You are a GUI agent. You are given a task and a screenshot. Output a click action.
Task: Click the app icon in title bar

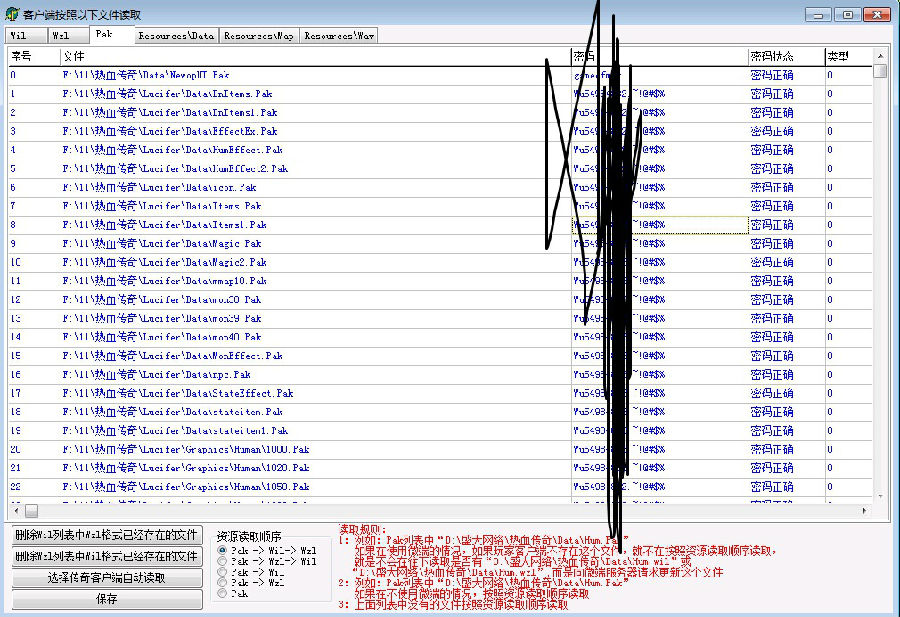[x=11, y=14]
